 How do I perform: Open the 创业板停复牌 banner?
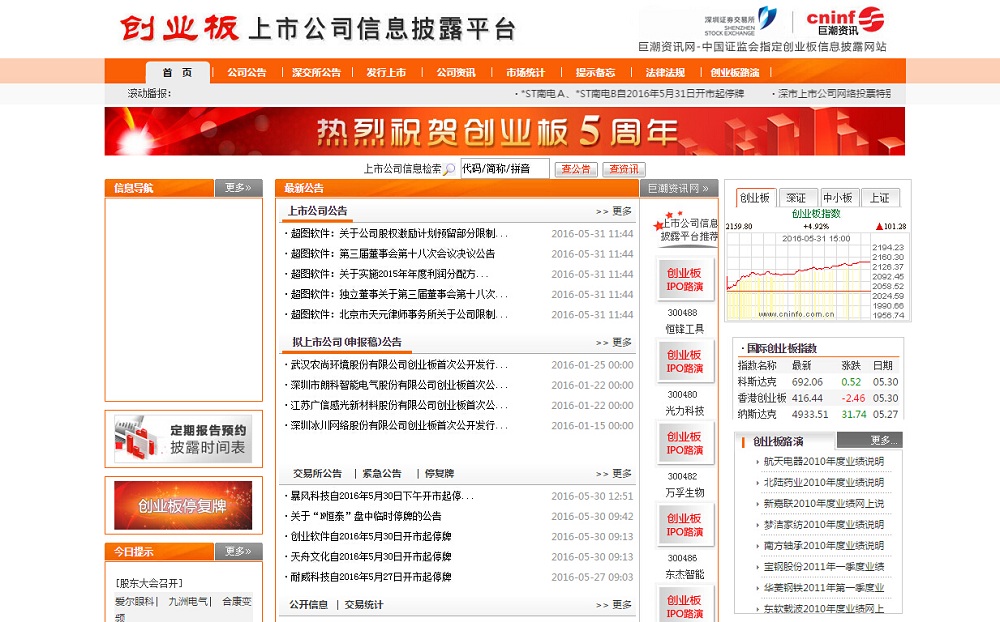coord(183,505)
